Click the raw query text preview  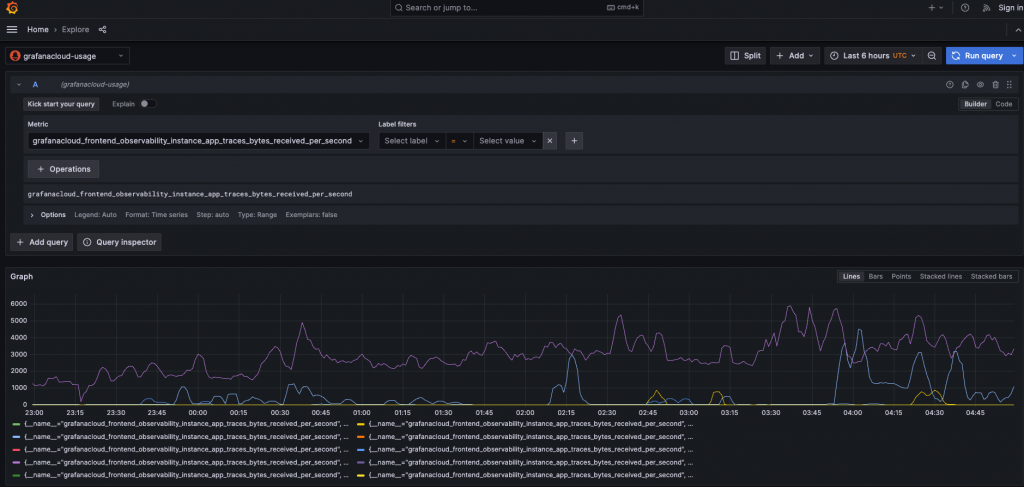pyautogui.click(x=190, y=194)
